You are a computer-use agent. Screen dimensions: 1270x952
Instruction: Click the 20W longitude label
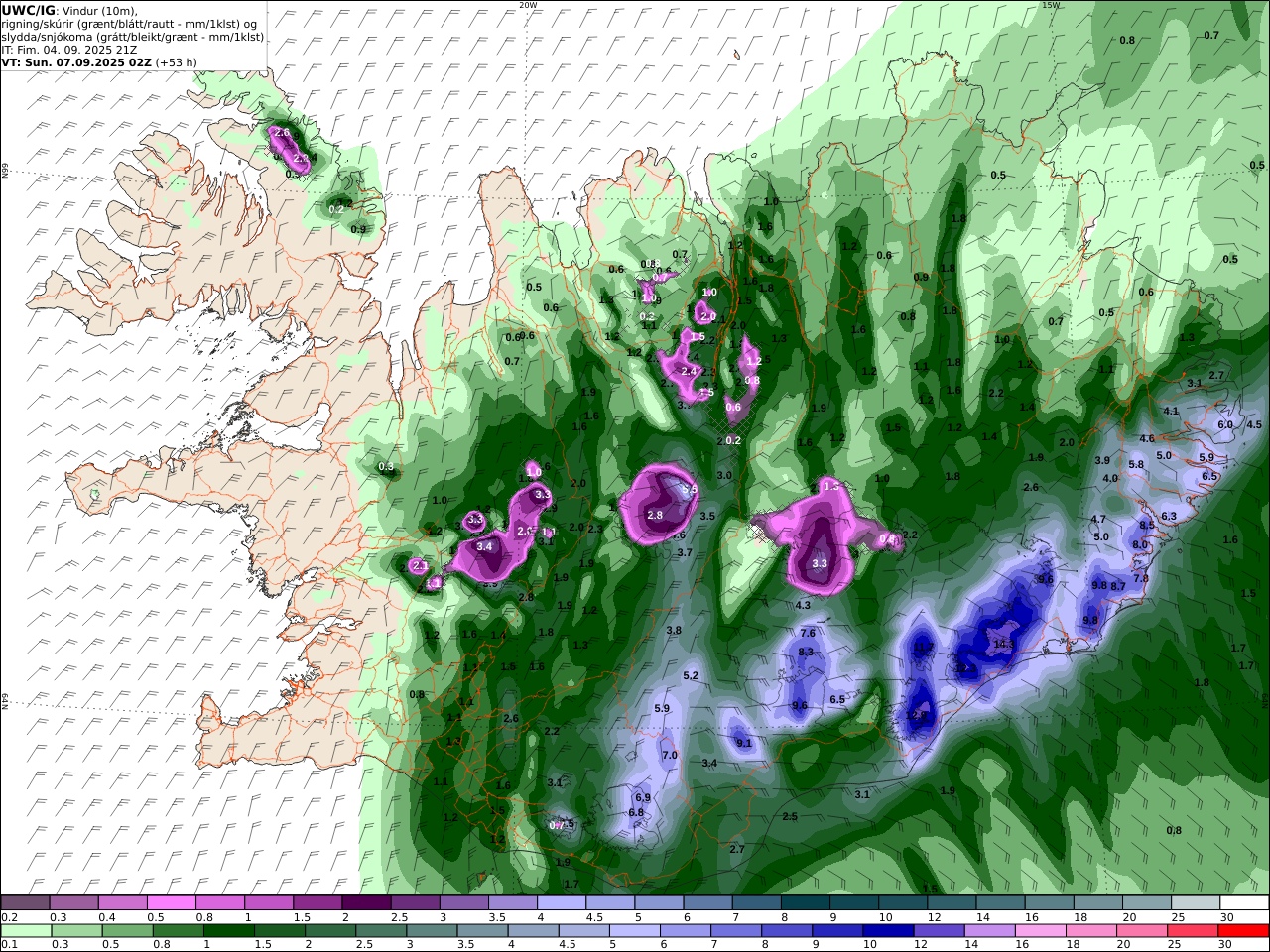pyautogui.click(x=529, y=5)
